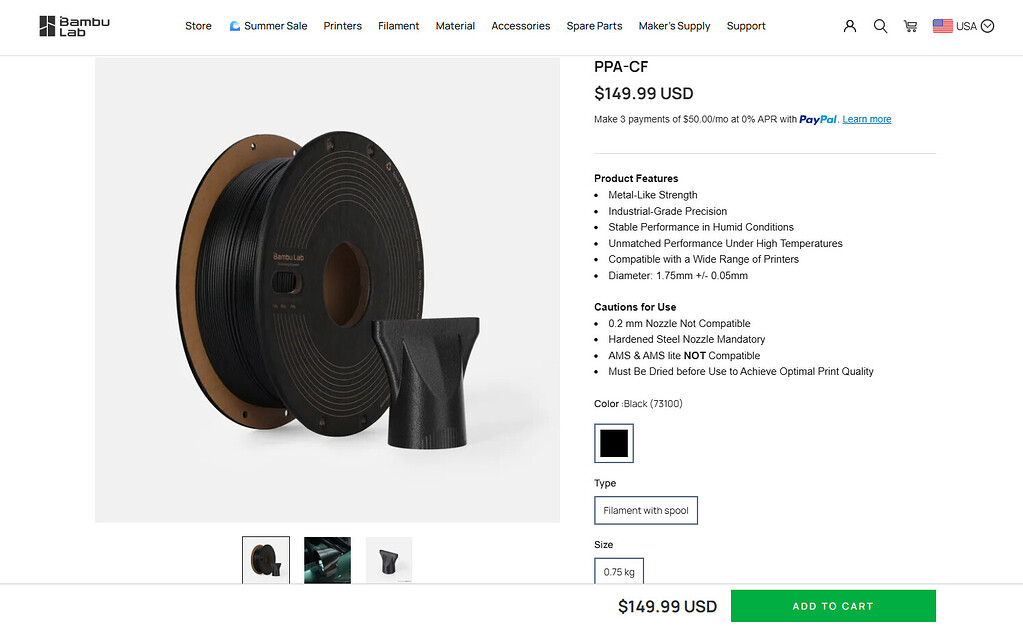Go to the Support menu item
1023x626 pixels.
point(746,26)
